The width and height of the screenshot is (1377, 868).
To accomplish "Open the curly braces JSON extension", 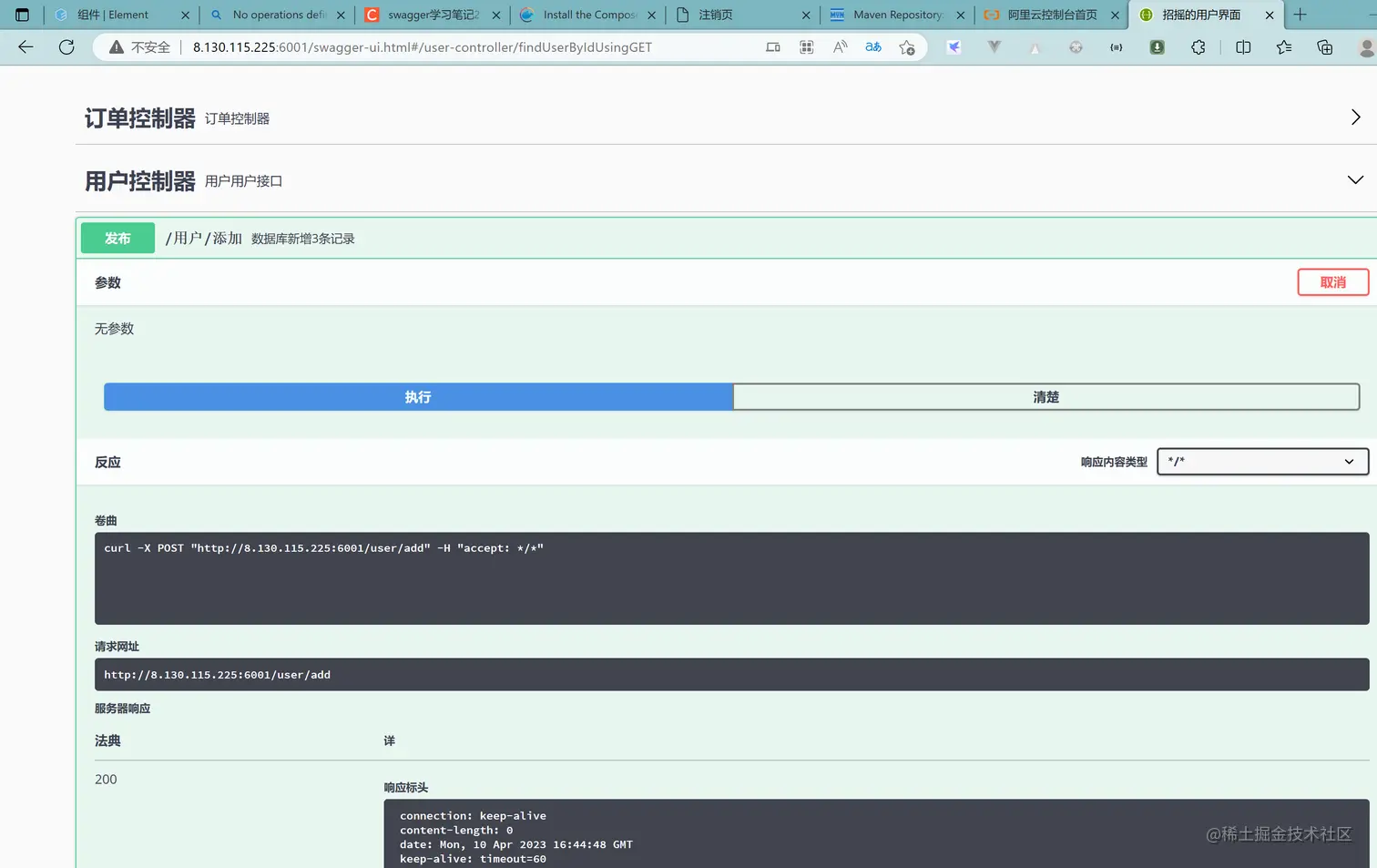I will pos(1117,47).
